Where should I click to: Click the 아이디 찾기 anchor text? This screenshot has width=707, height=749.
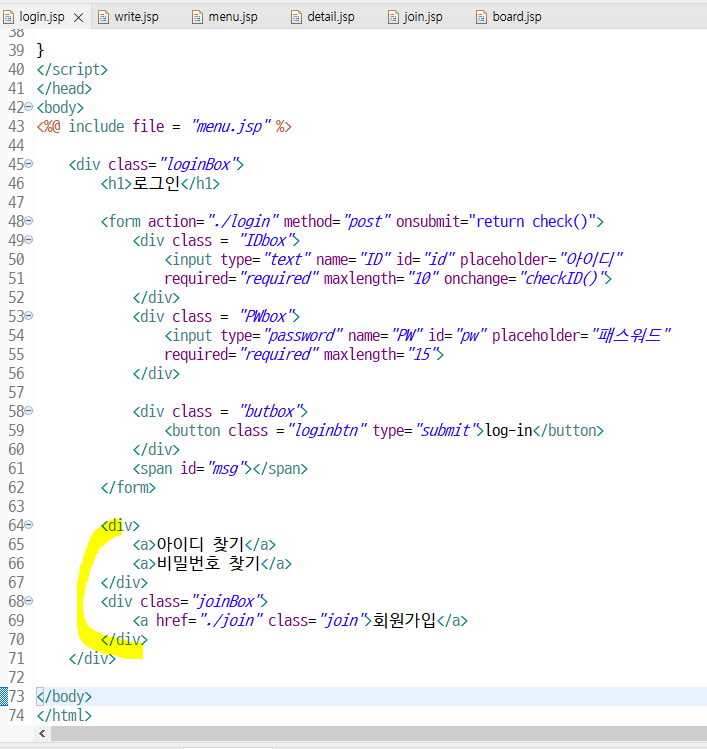tap(200, 544)
